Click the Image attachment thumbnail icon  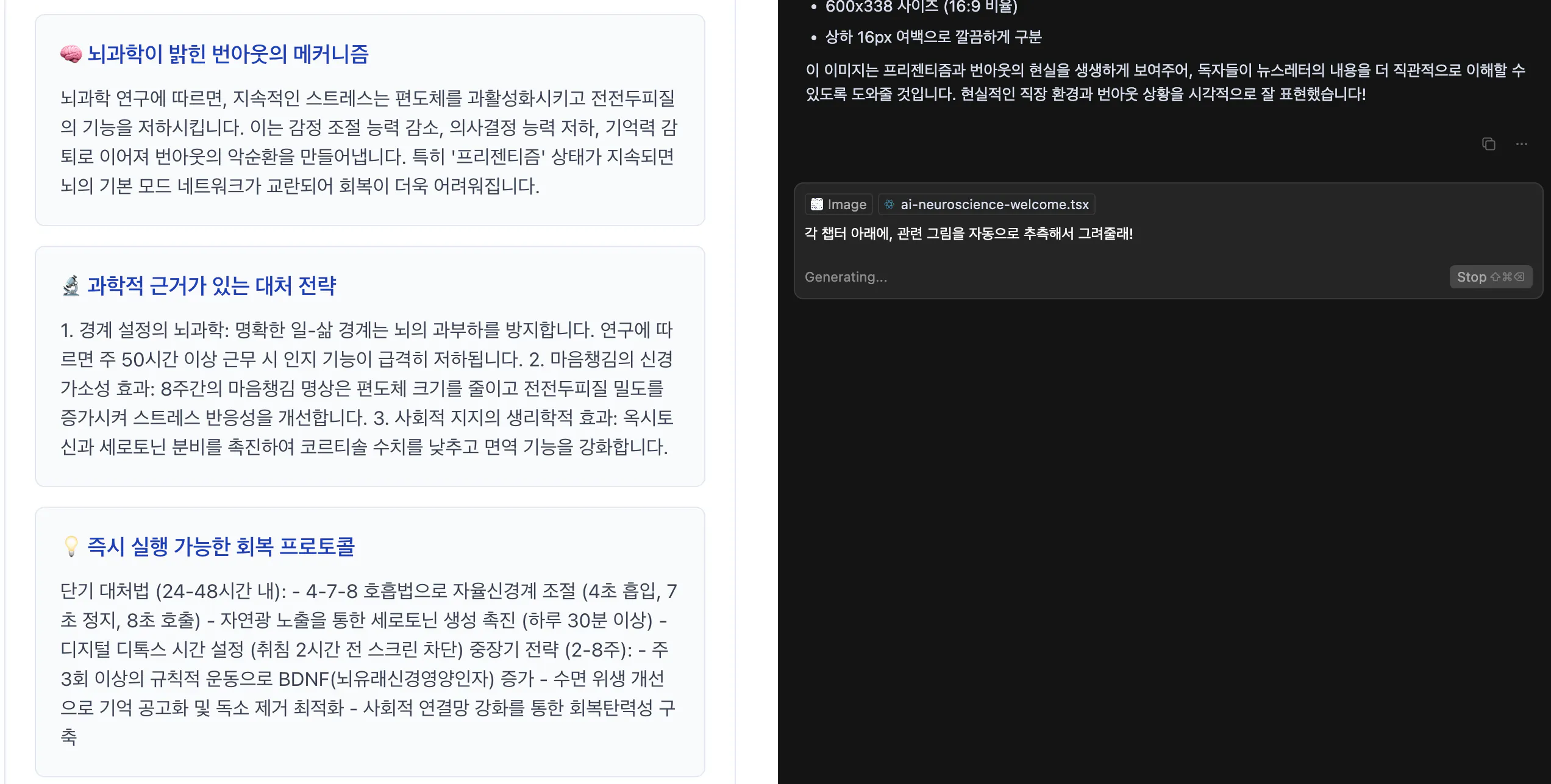pos(817,204)
